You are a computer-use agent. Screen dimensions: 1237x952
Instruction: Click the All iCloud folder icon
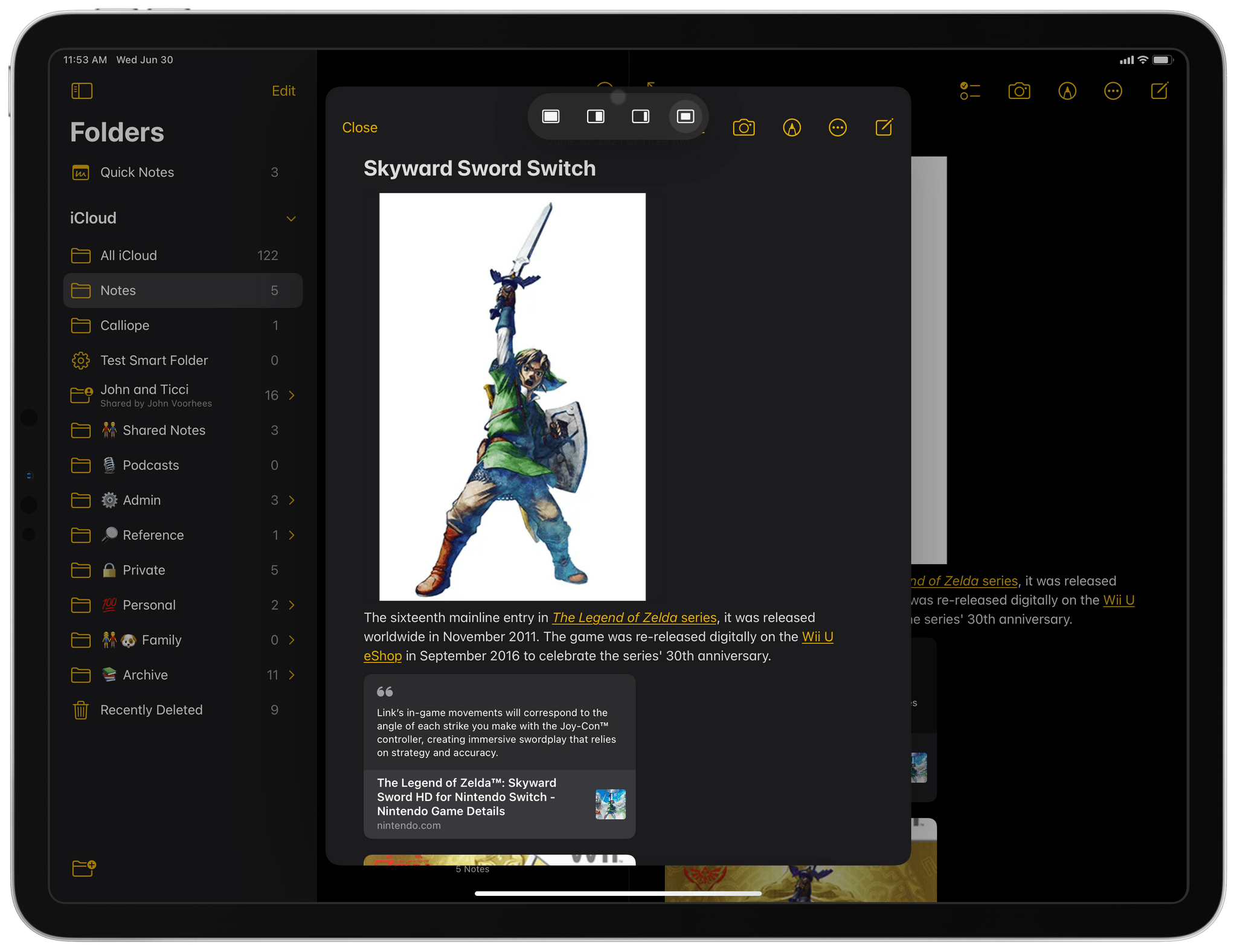click(81, 256)
